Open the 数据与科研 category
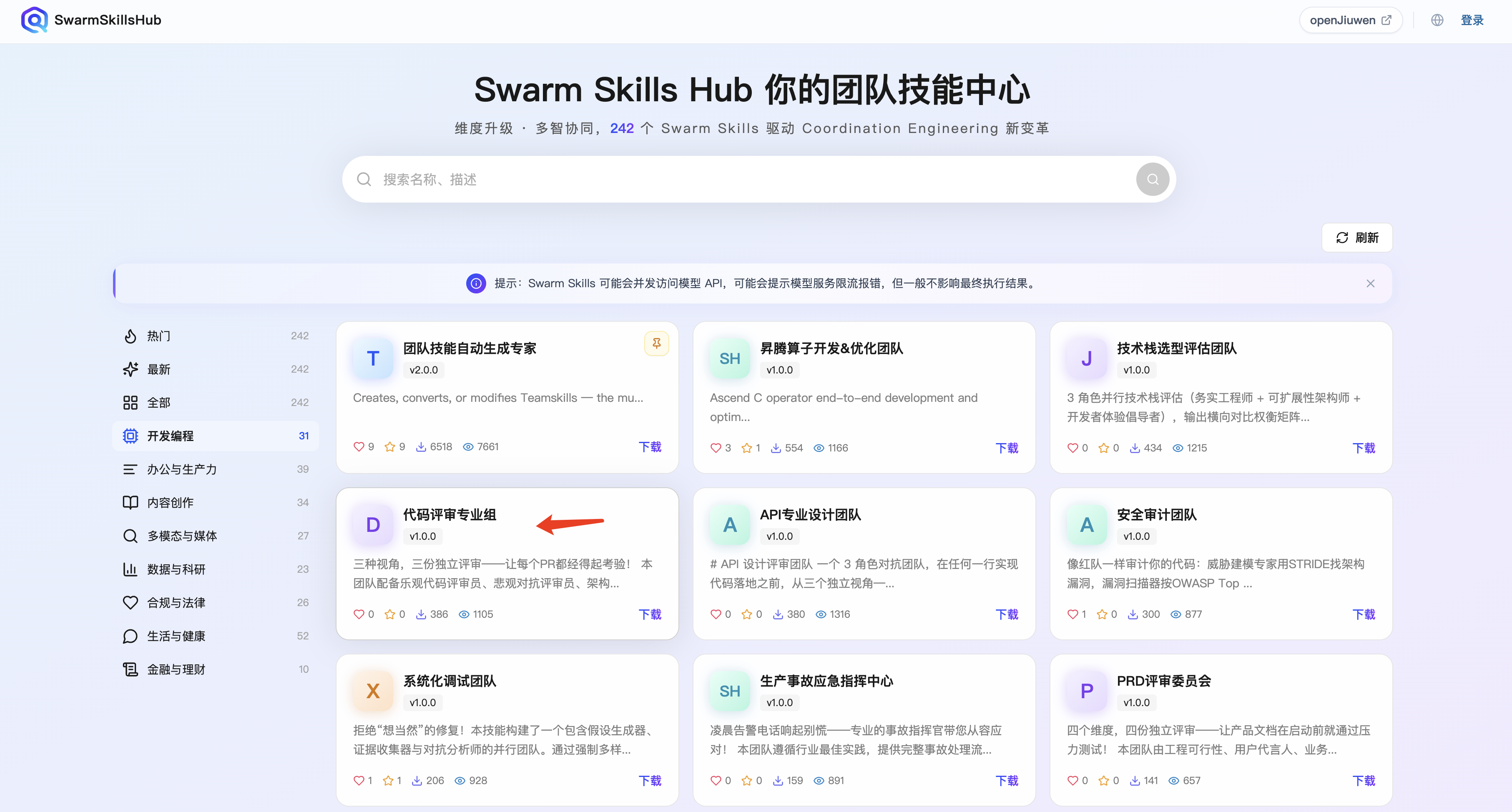Image resolution: width=1512 pixels, height=812 pixels. 216,569
